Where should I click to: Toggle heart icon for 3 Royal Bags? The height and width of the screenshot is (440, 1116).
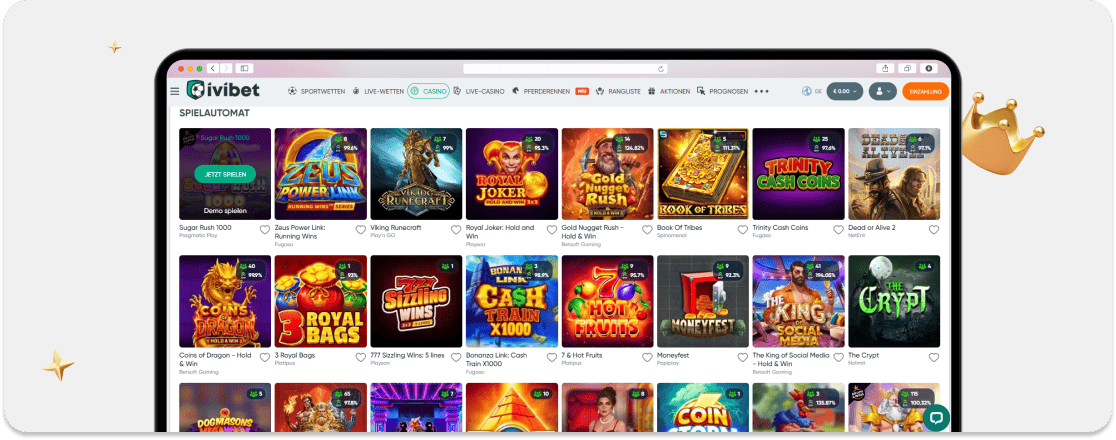[x=360, y=357]
